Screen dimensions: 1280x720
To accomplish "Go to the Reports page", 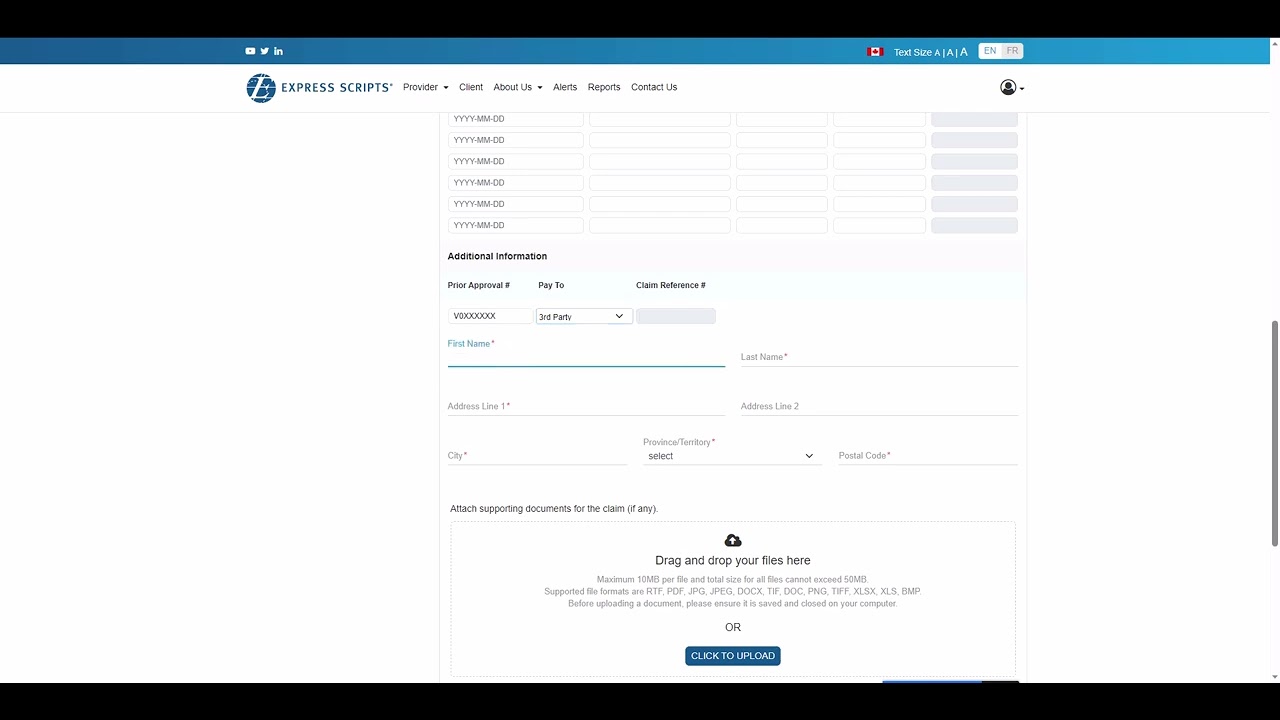I will pyautogui.click(x=604, y=88).
